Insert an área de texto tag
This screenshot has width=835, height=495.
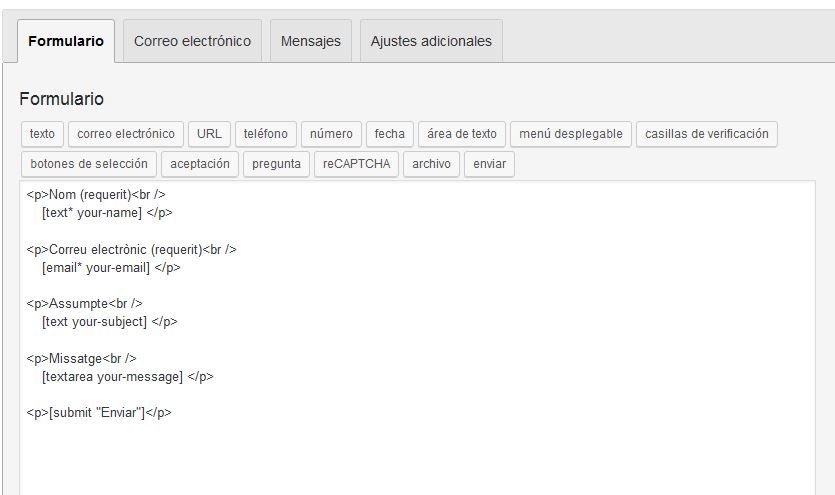click(x=462, y=134)
